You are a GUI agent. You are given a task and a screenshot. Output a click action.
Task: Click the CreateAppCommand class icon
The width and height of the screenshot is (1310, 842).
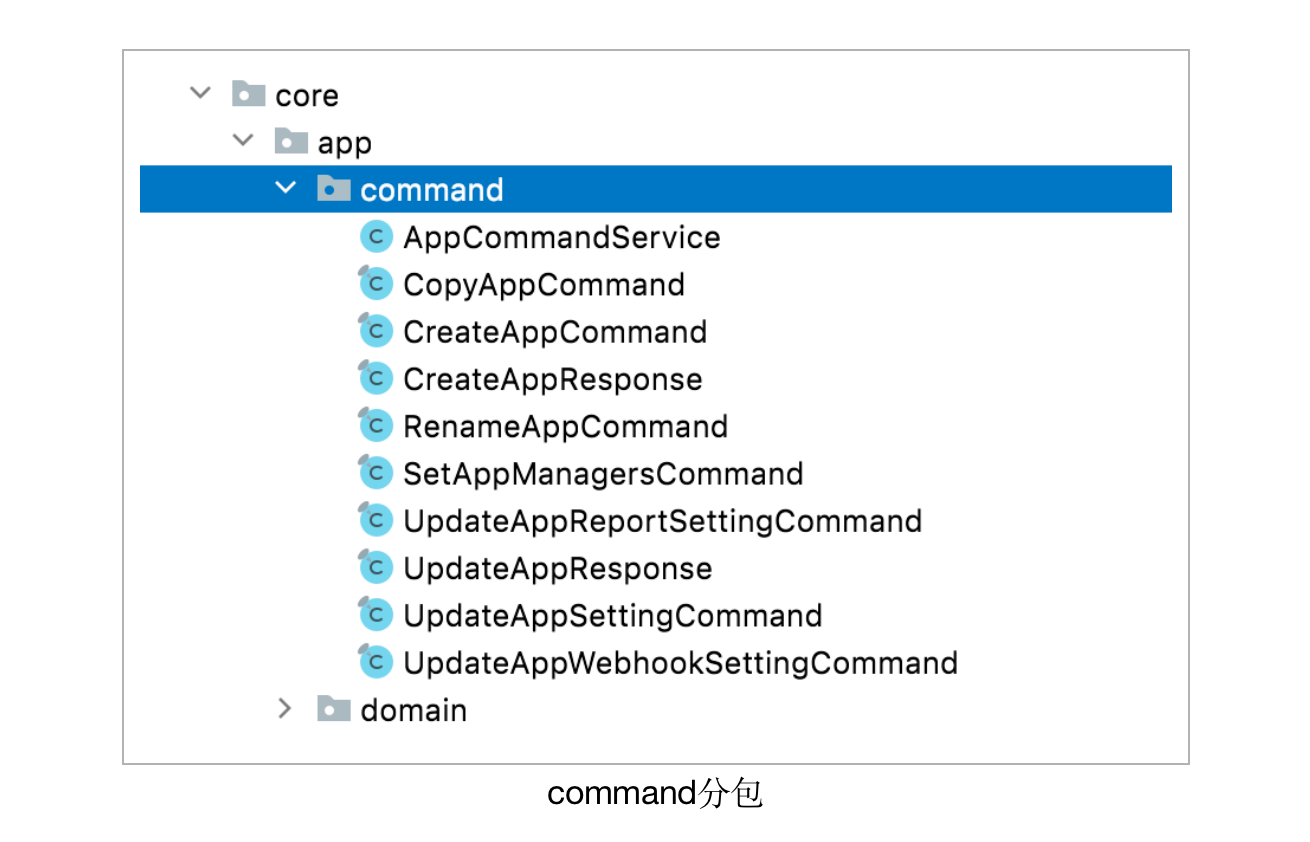(376, 332)
